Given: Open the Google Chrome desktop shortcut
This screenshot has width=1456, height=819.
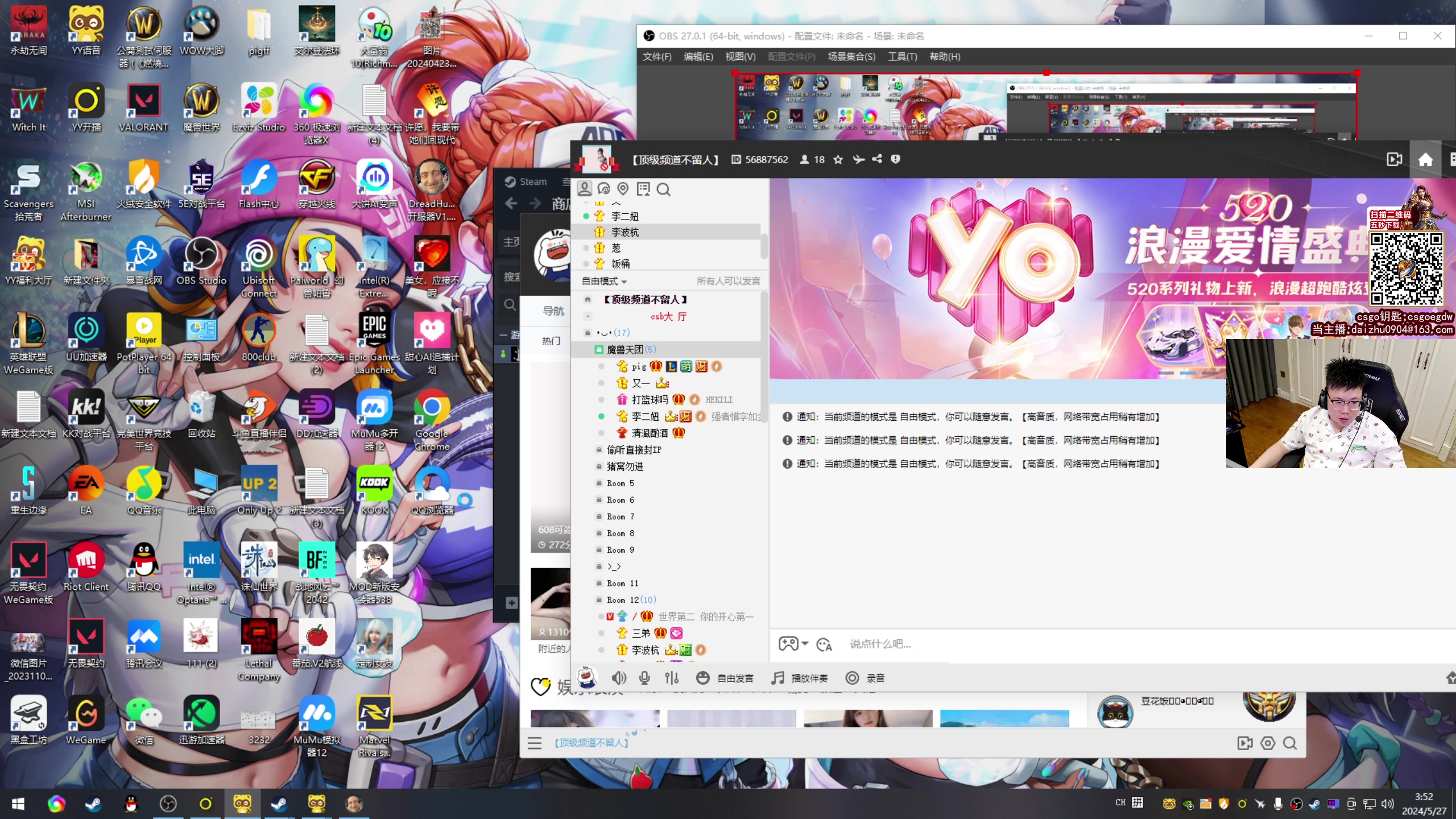Looking at the screenshot, I should click(432, 421).
